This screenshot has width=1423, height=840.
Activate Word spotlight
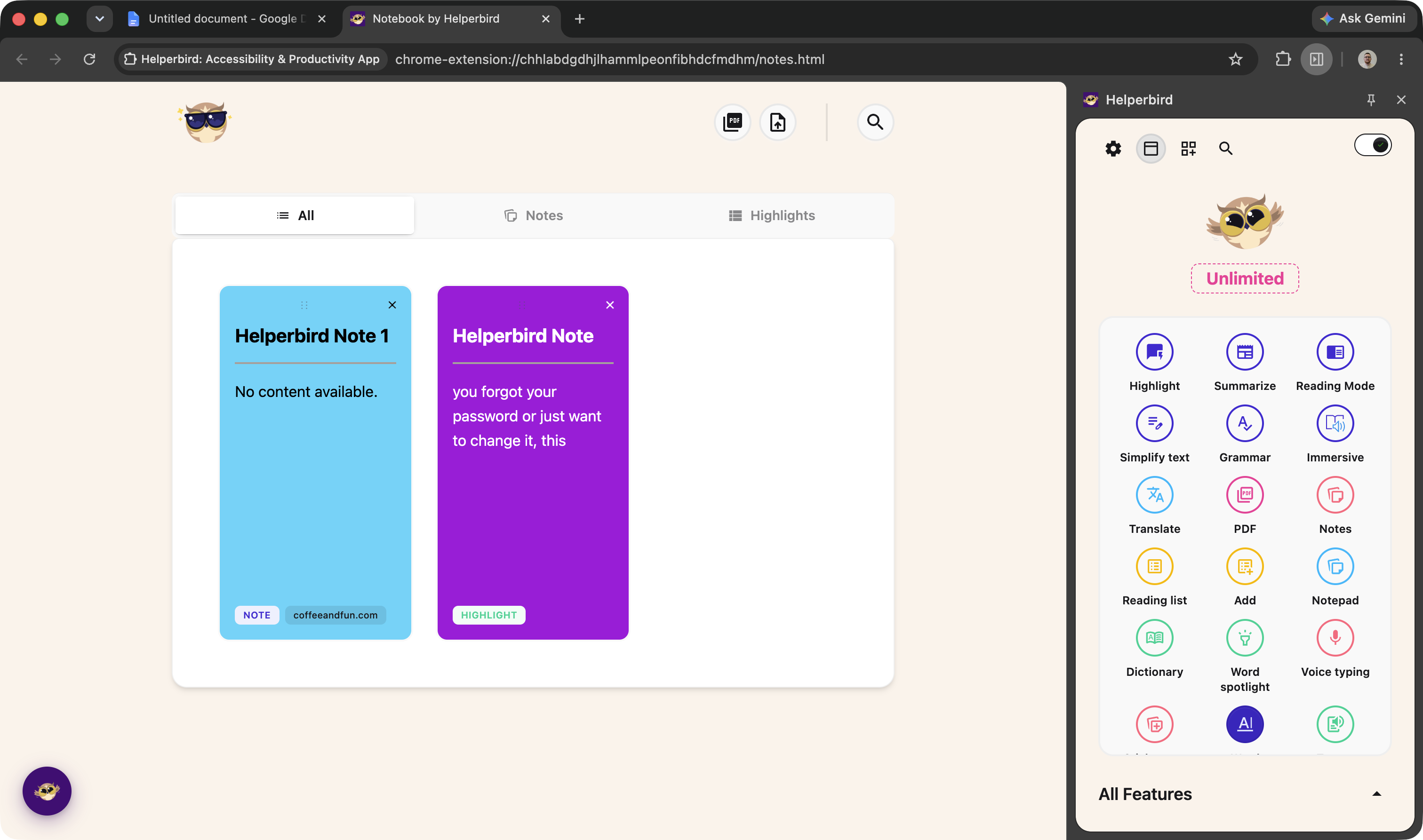click(1245, 637)
